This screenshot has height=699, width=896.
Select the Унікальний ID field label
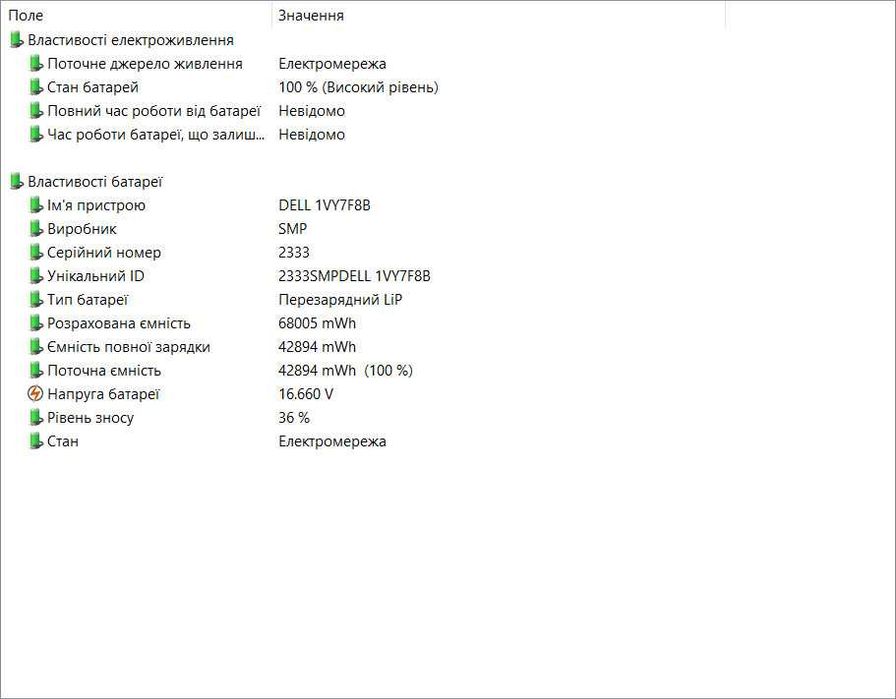[95, 276]
